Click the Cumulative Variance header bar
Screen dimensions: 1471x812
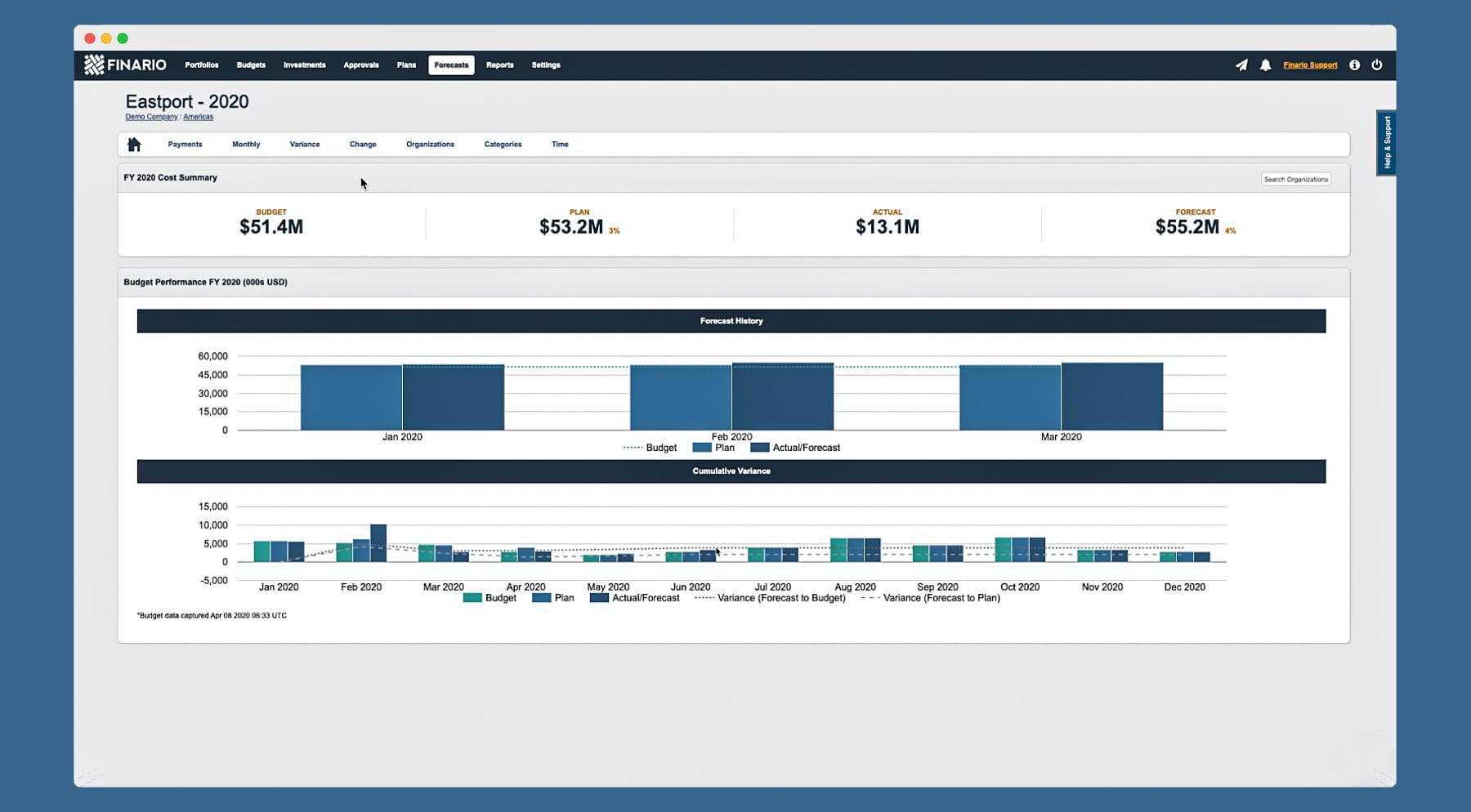[731, 471]
